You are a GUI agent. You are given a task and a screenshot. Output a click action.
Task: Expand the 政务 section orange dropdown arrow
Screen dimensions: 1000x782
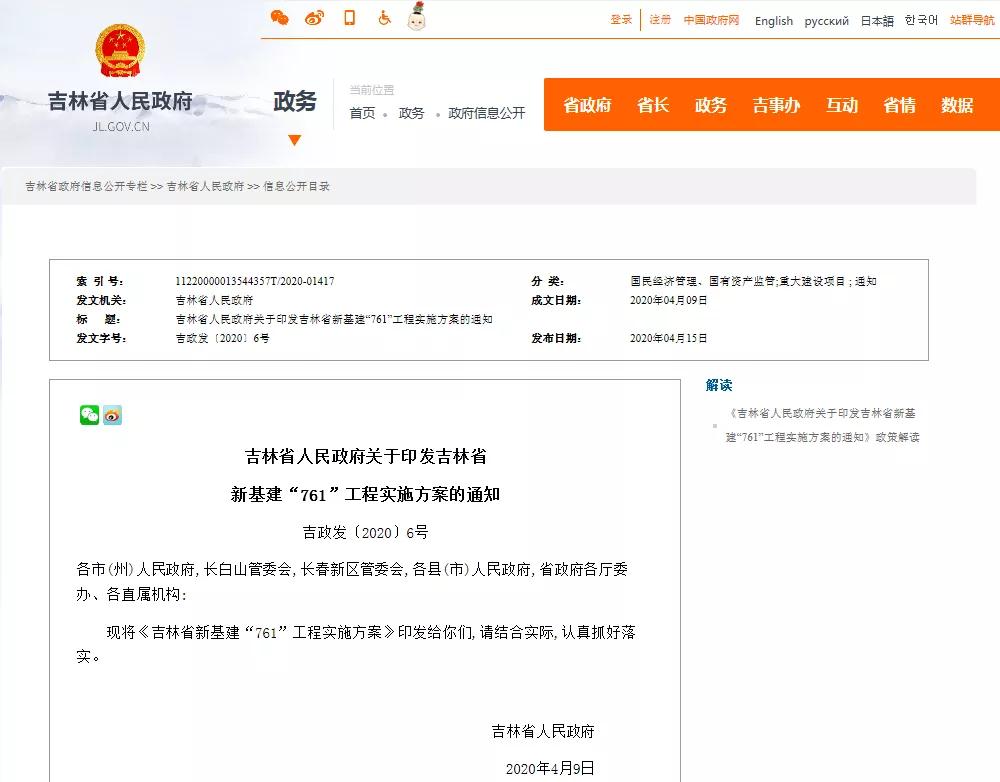(294, 140)
